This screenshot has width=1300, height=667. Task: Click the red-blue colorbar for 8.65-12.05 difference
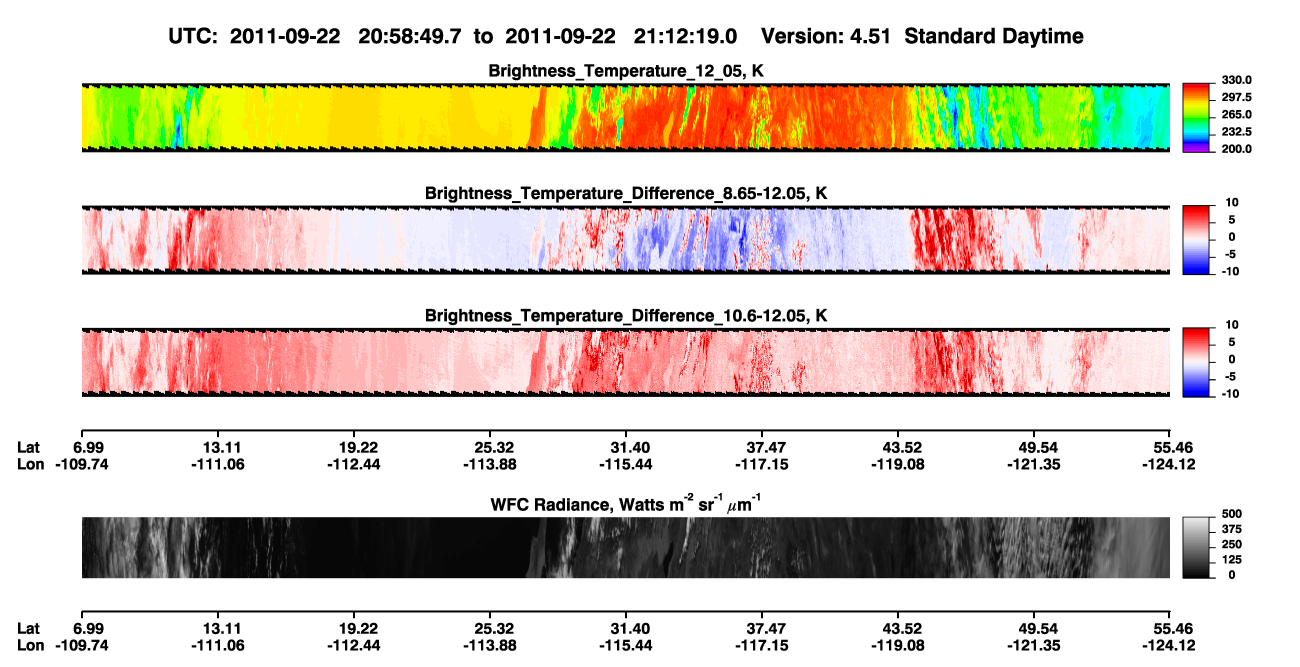1197,240
